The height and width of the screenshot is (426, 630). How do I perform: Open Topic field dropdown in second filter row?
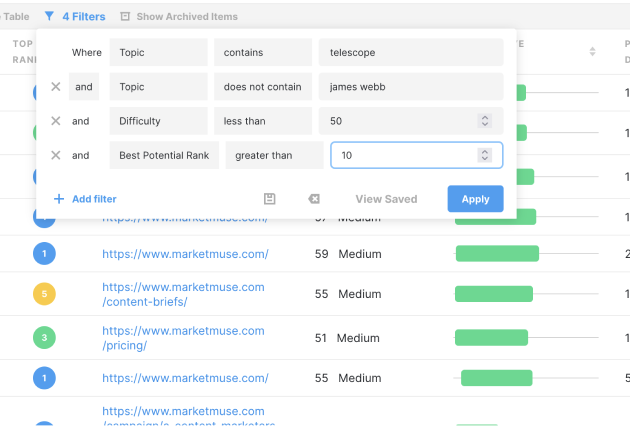[x=159, y=87]
